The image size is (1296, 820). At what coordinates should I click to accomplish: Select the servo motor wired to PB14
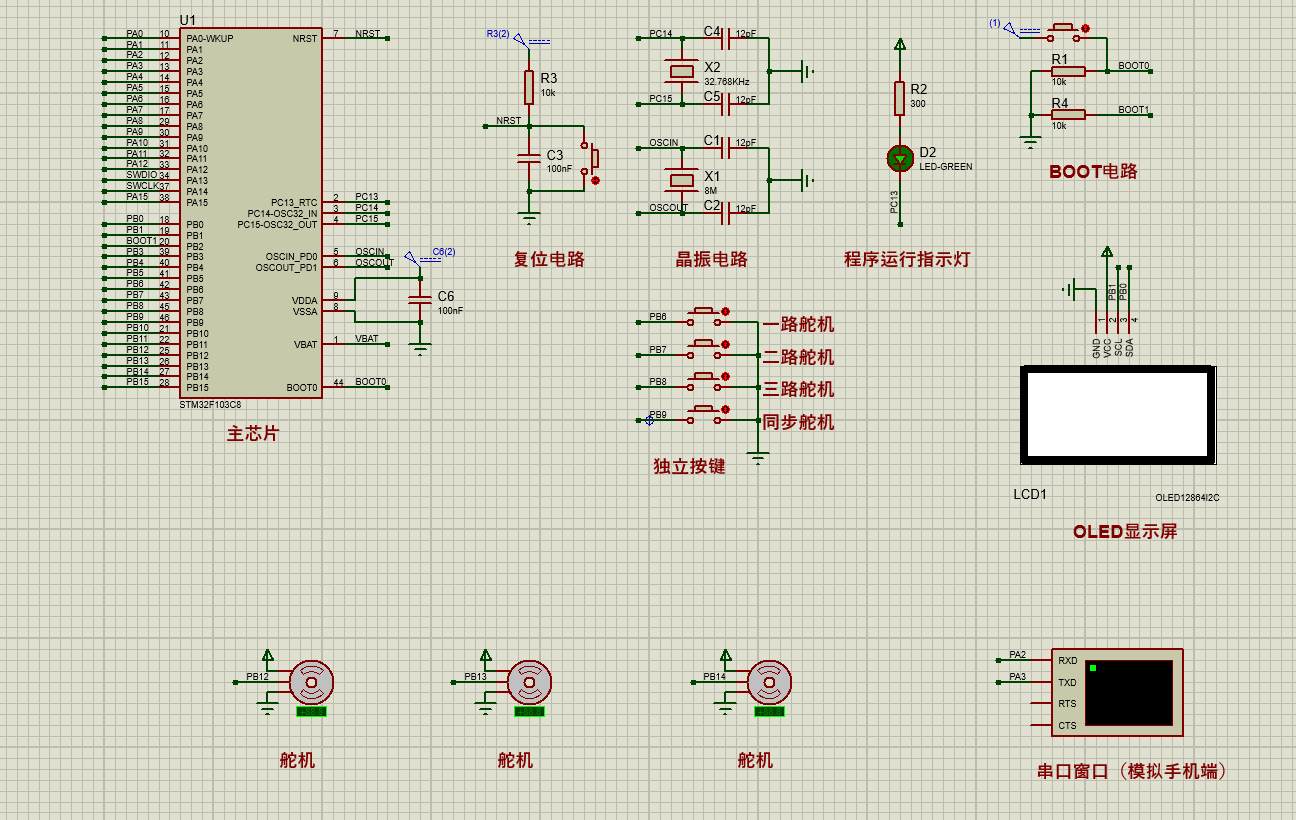(770, 684)
